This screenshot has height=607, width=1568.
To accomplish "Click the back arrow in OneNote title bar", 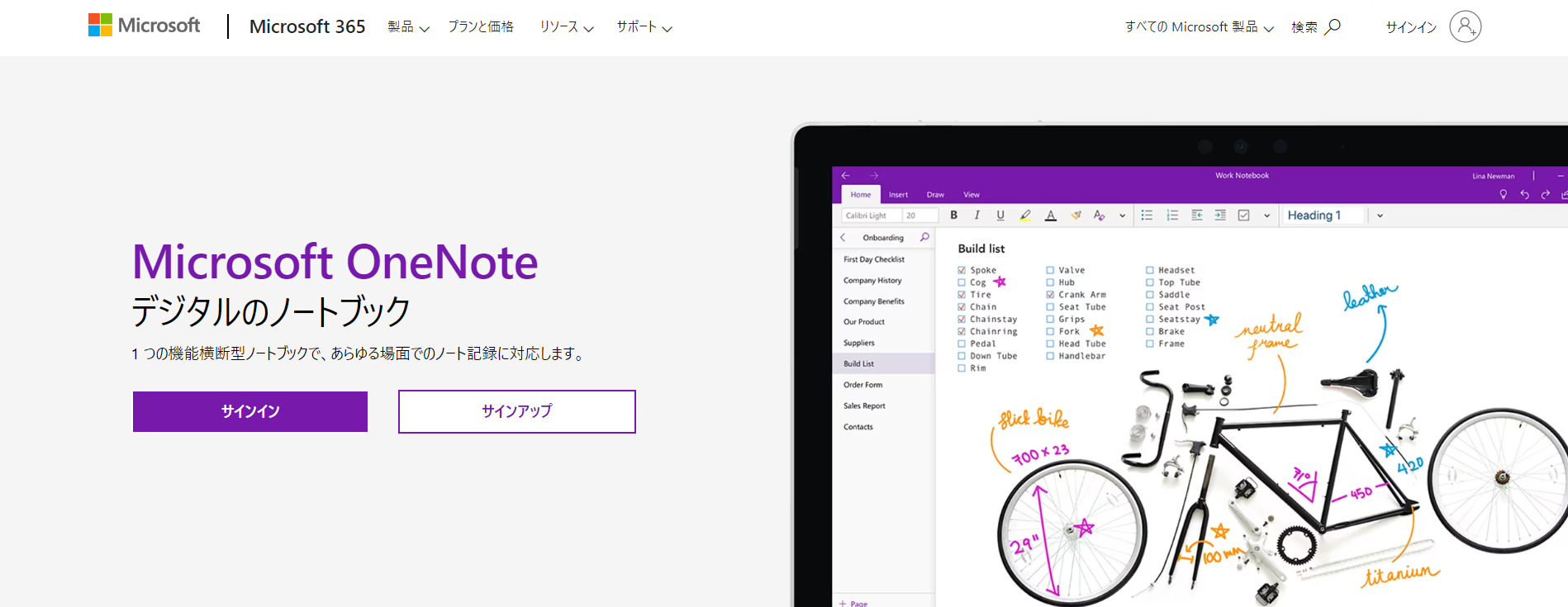I will click(845, 175).
